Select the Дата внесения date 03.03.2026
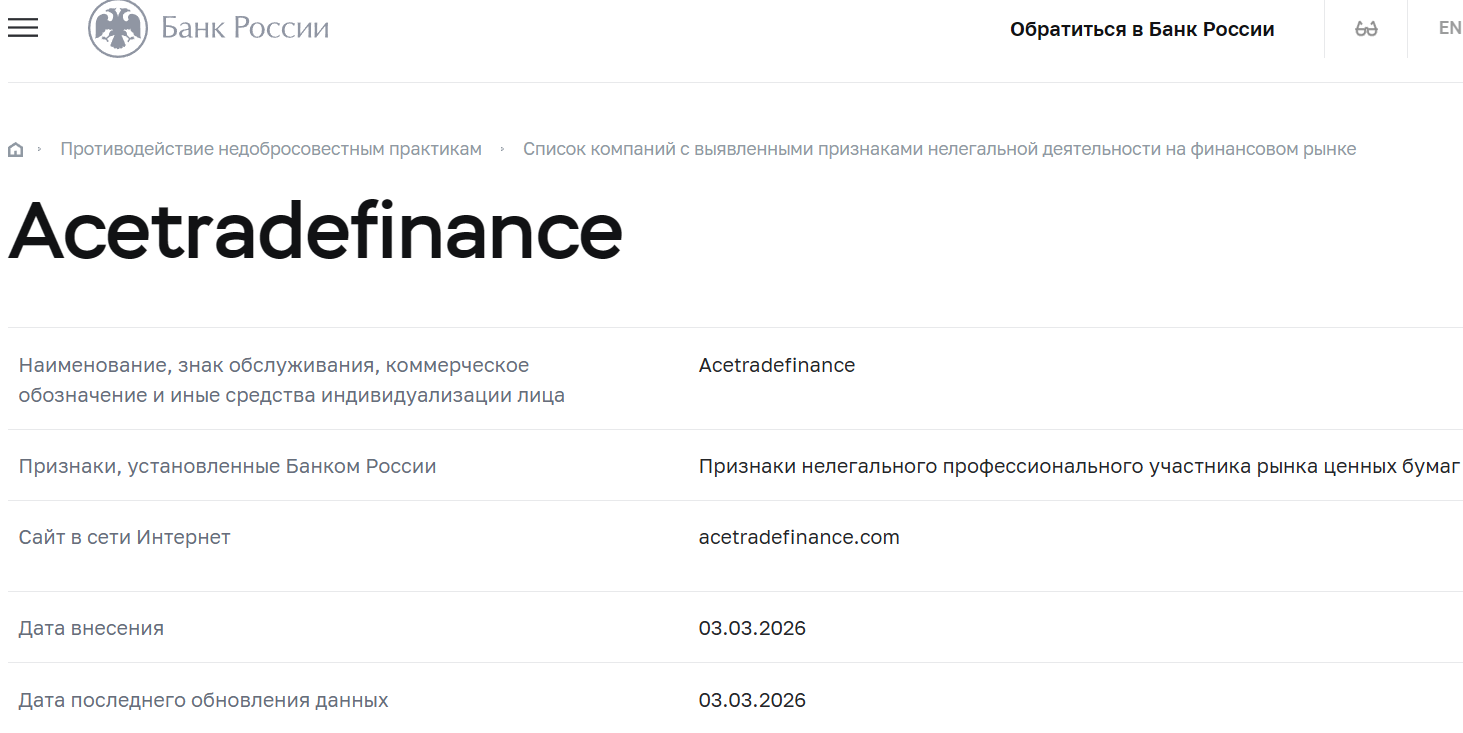Screen dimensions: 1463x733 (752, 628)
